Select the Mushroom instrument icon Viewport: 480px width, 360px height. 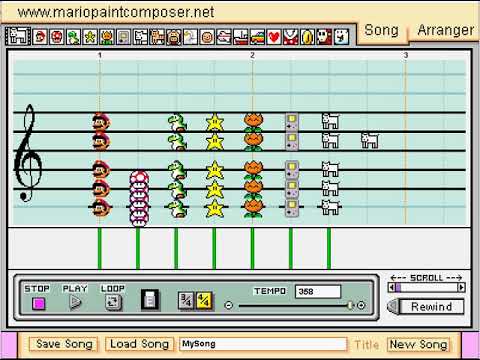pos(57,37)
